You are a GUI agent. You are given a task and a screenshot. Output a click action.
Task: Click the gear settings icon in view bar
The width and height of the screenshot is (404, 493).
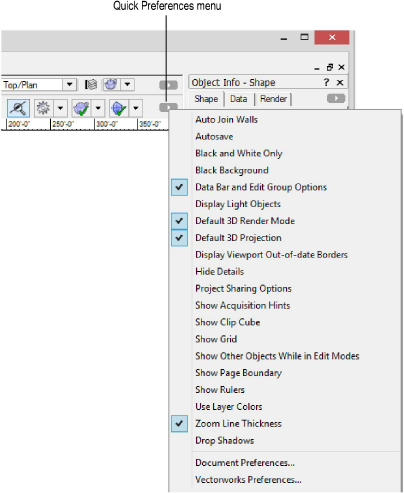point(43,108)
